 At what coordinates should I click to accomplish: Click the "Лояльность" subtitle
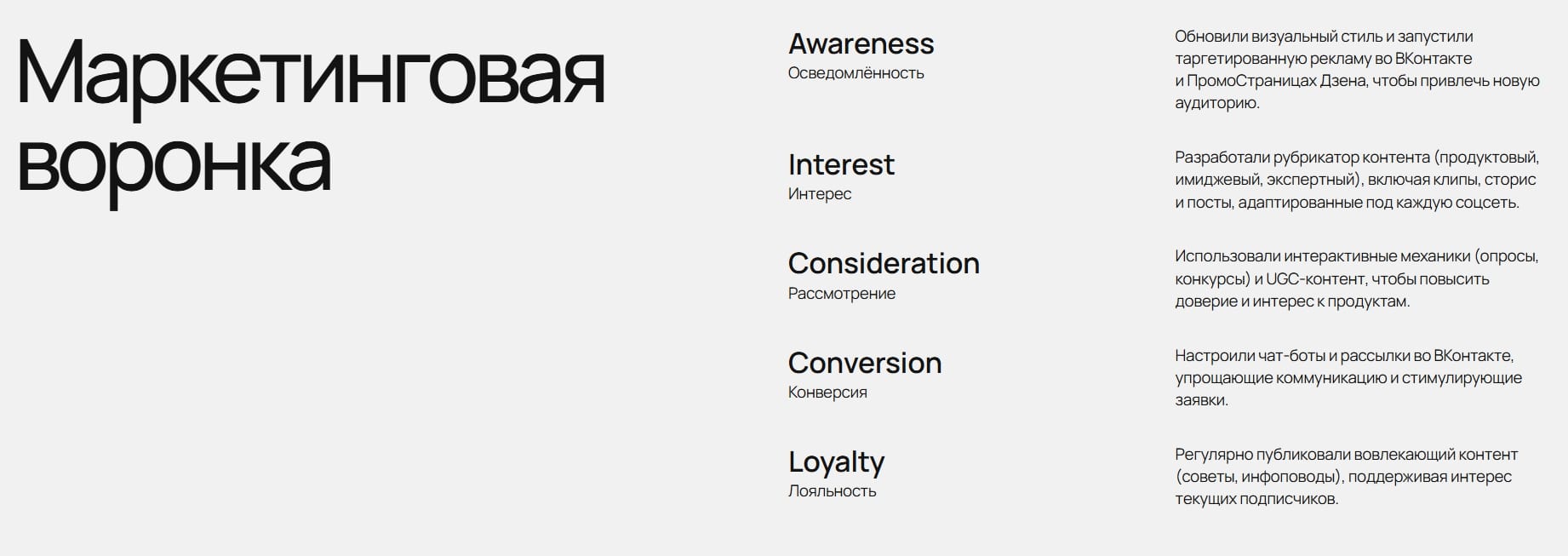(x=832, y=491)
